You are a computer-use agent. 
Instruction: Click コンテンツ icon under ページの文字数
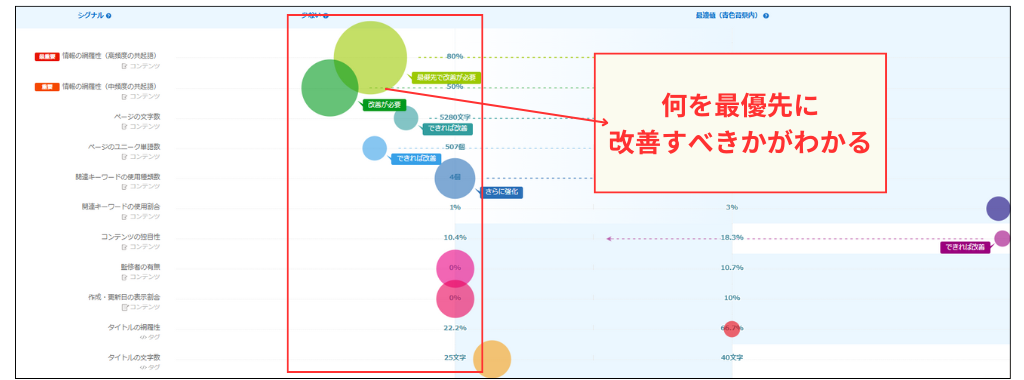click(x=124, y=126)
